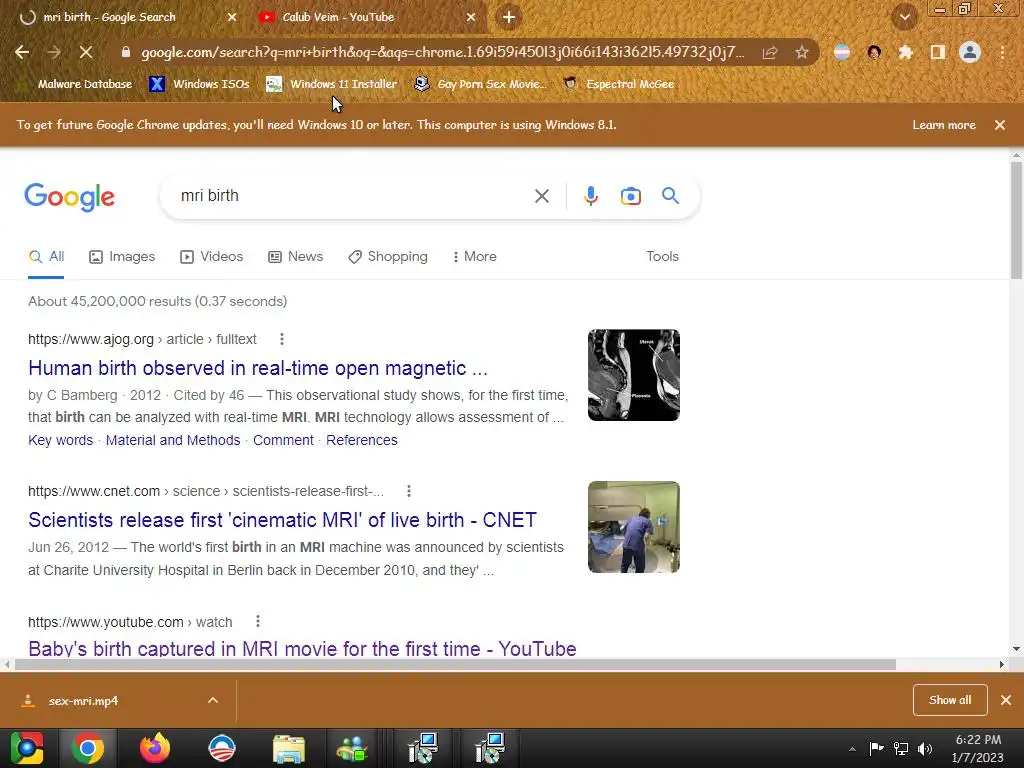The height and width of the screenshot is (768, 1024).
Task: Go back using the browser back arrow
Action: click(22, 52)
